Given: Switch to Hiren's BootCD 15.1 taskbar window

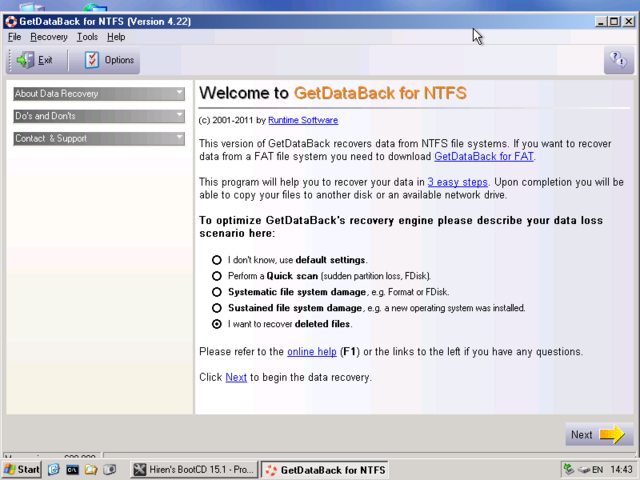Looking at the screenshot, I should tap(194, 469).
